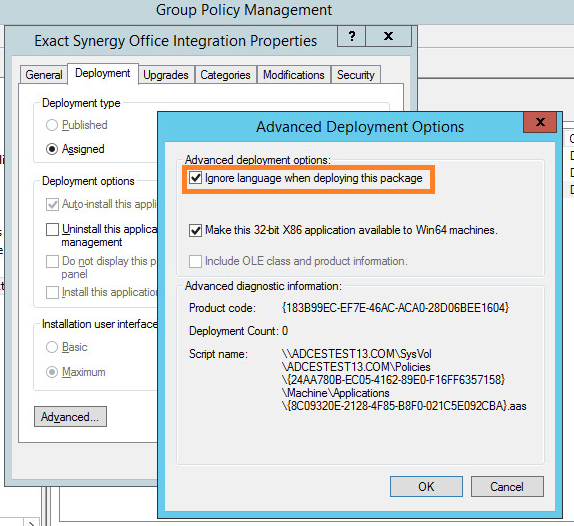The height and width of the screenshot is (526, 574).
Task: Switch to the Categories tab
Action: (x=226, y=75)
